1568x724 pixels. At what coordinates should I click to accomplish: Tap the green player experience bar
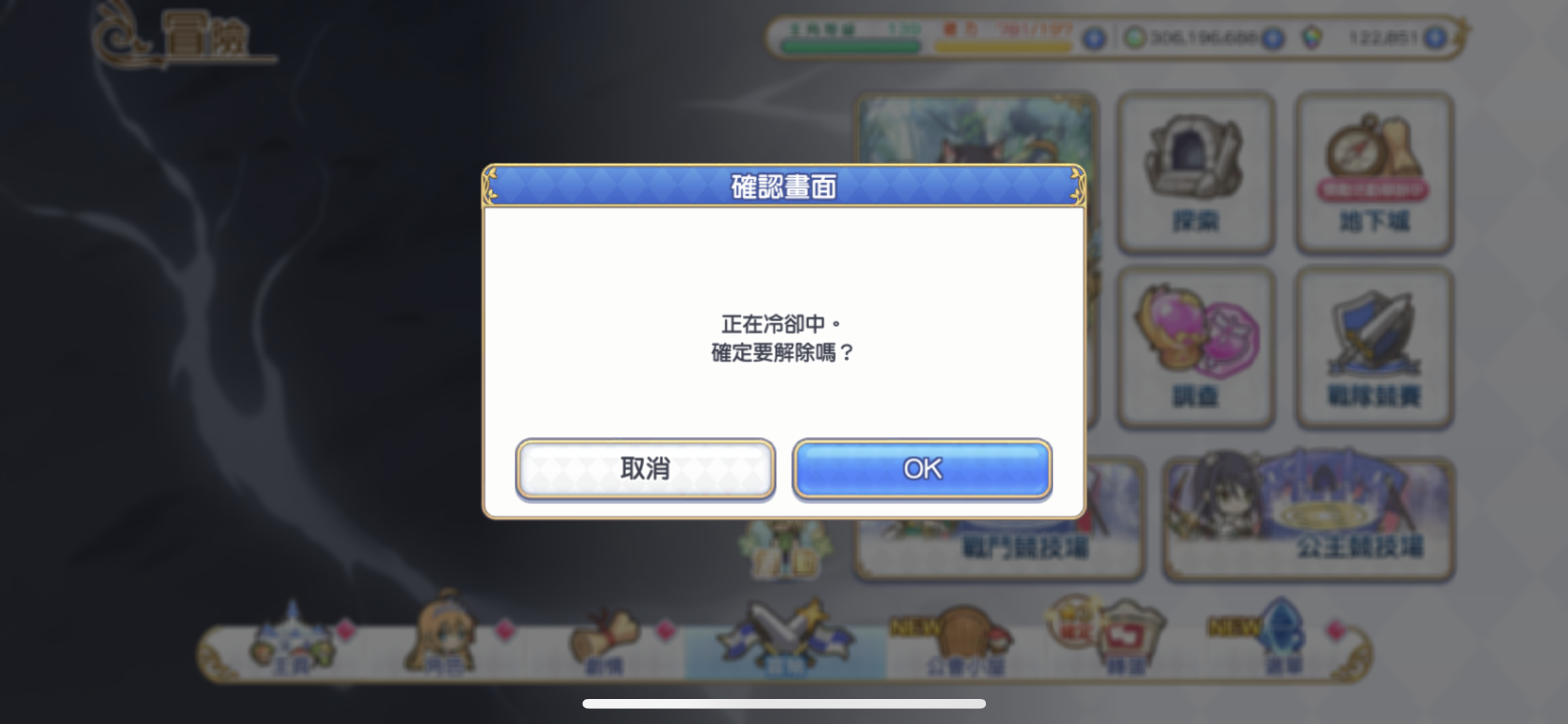pyautogui.click(x=851, y=46)
